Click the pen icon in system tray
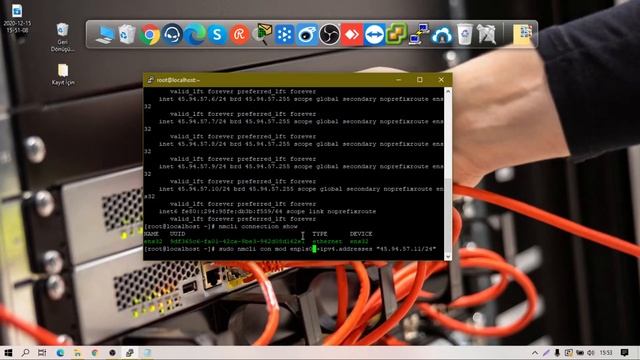Screen dimensions: 640x360 pos(546,353)
